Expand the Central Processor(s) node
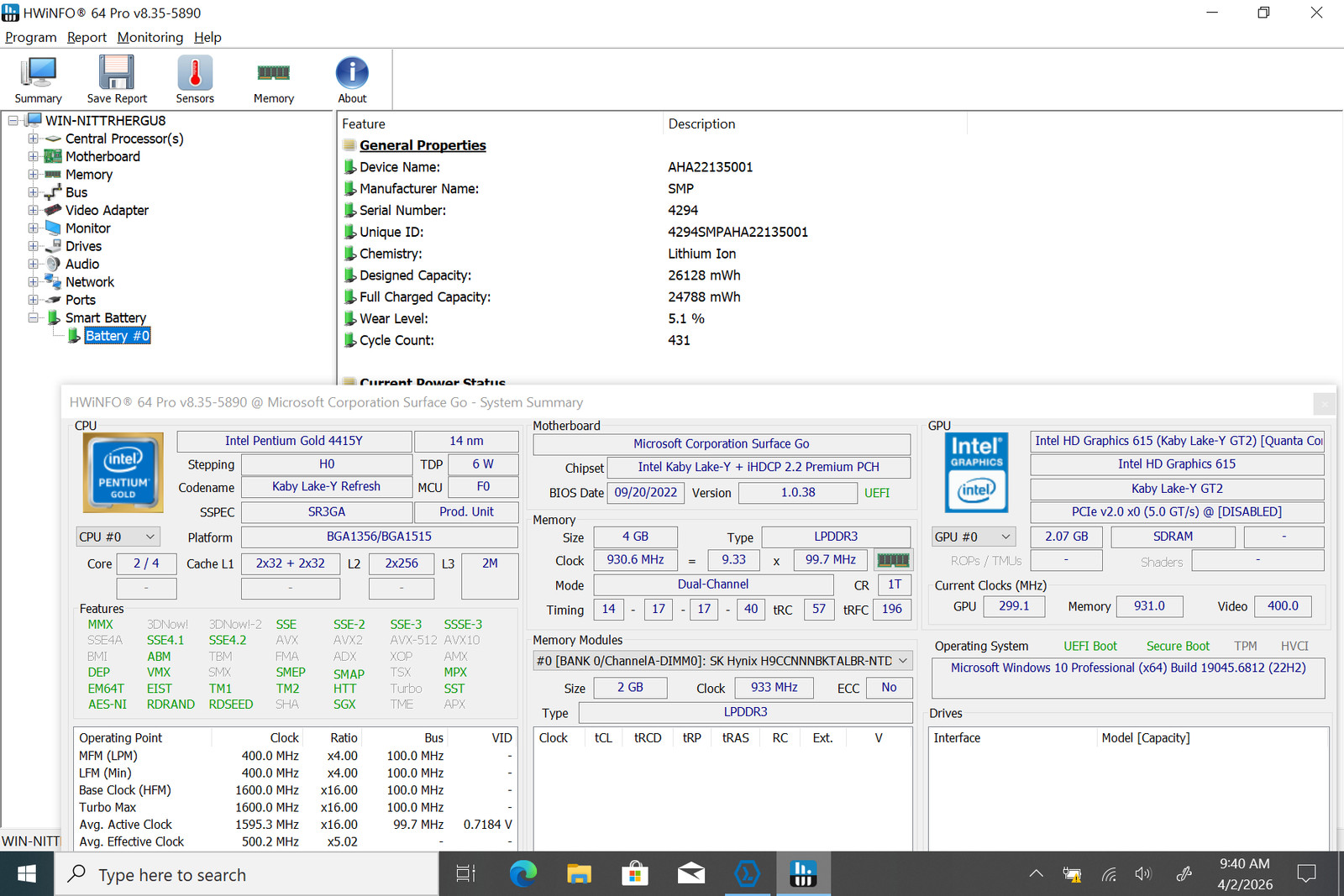The height and width of the screenshot is (896, 1344). [x=33, y=139]
